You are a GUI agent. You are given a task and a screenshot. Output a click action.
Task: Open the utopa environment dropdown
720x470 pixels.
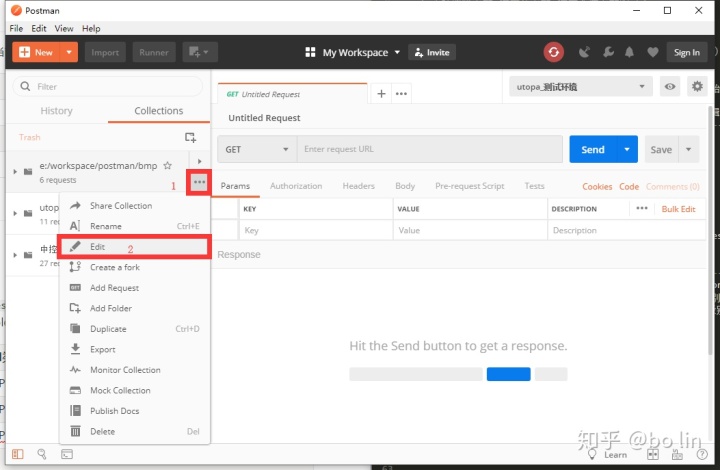580,86
